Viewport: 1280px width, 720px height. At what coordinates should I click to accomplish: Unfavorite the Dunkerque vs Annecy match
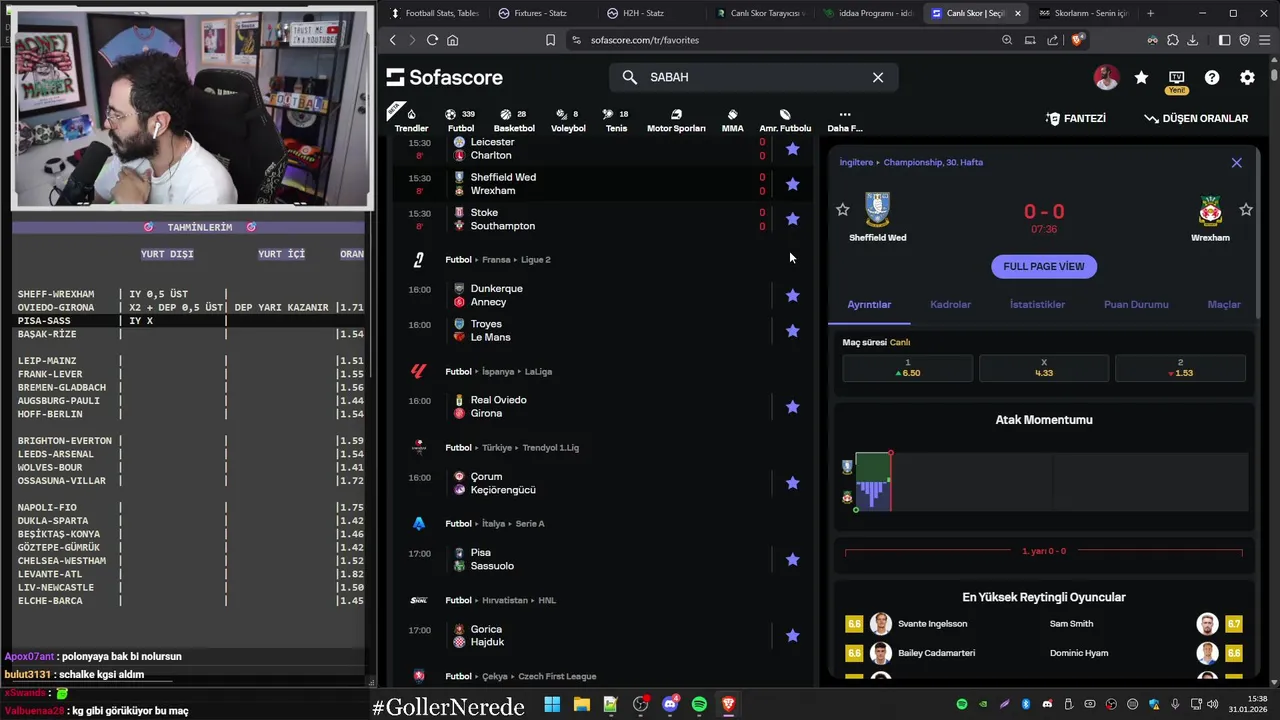[792, 295]
